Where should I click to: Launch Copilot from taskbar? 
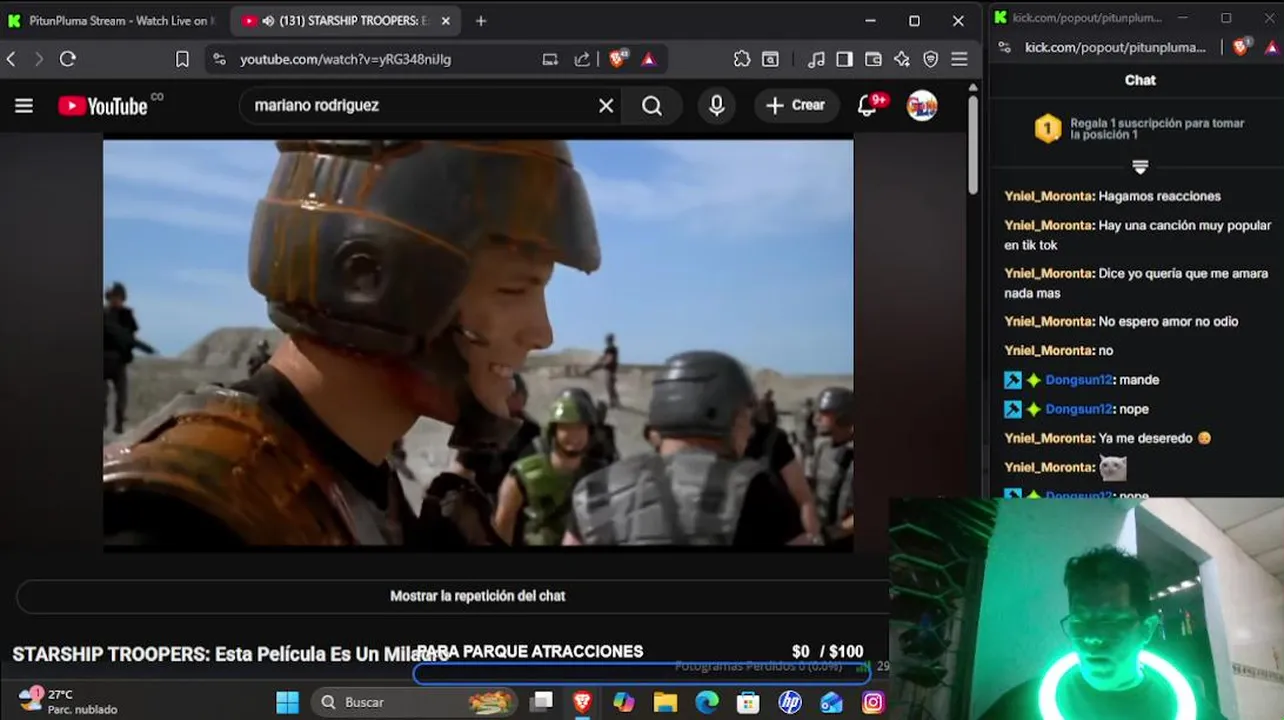tap(624, 702)
